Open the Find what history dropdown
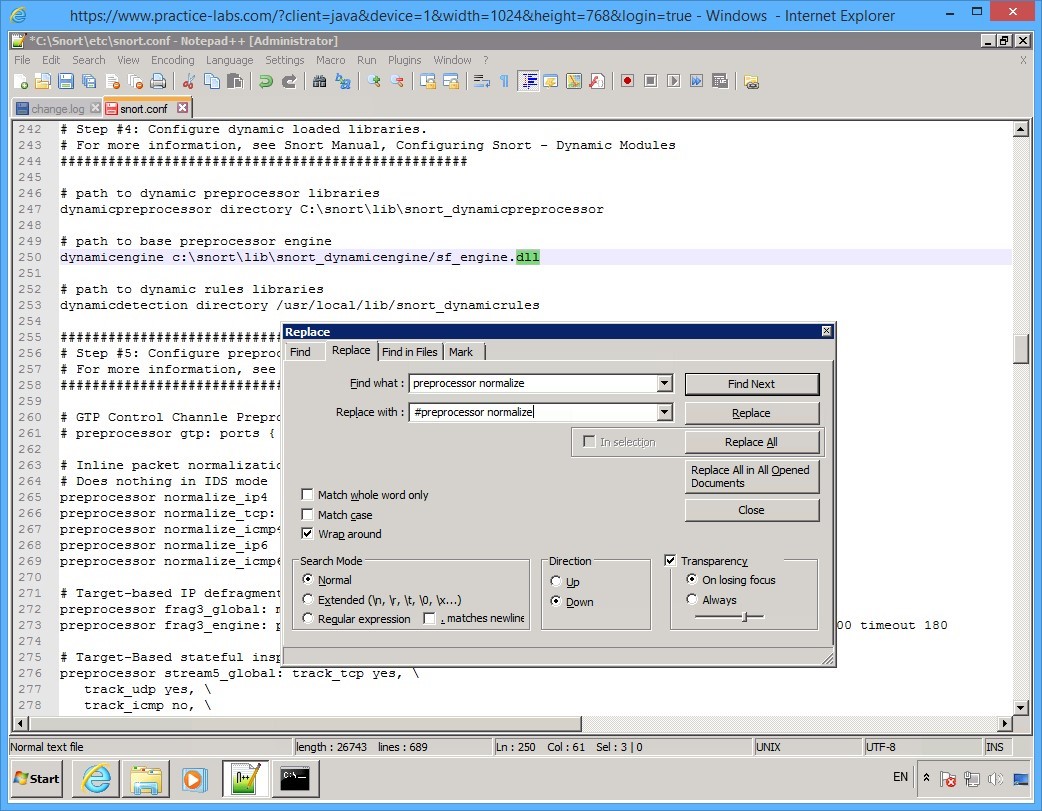Image resolution: width=1042 pixels, height=811 pixels. pyautogui.click(x=663, y=383)
